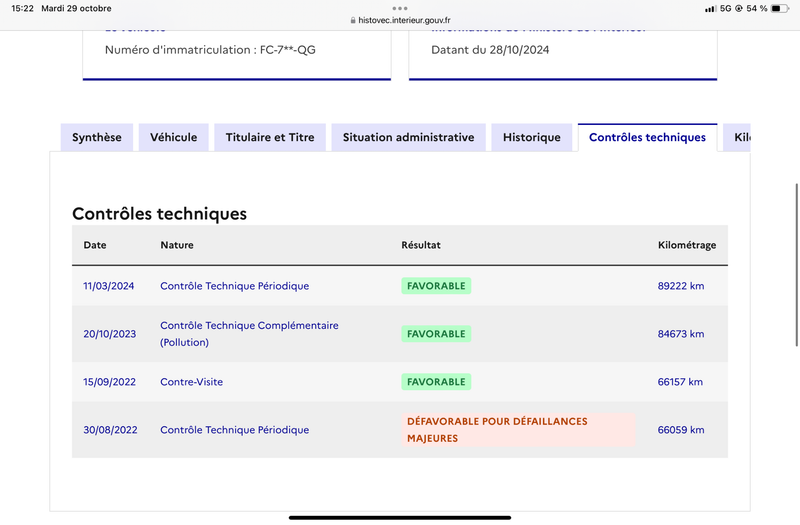Click the Résultat column header

point(421,245)
